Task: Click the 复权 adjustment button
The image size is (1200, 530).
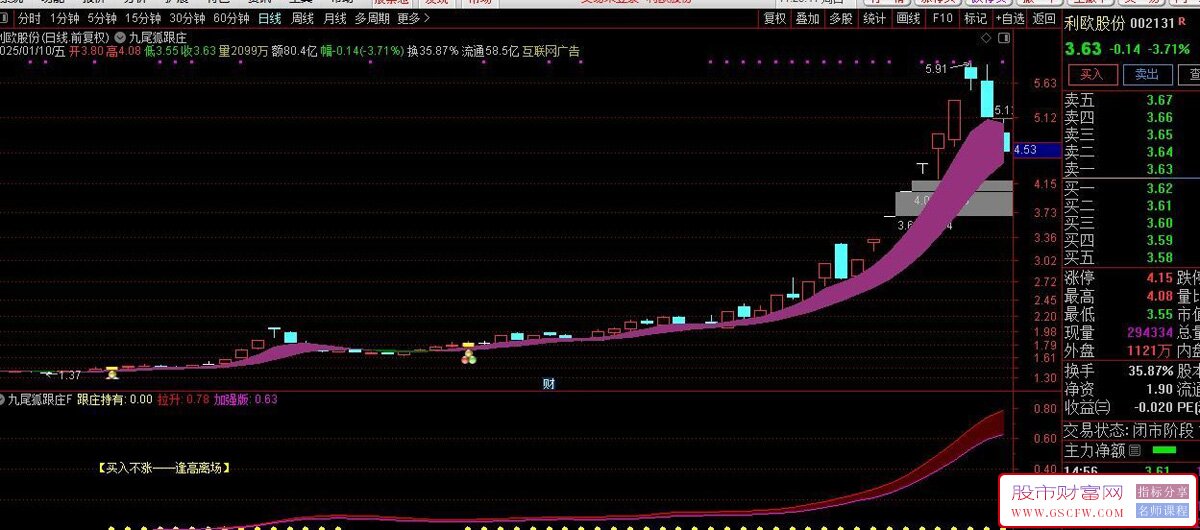Action: click(775, 18)
